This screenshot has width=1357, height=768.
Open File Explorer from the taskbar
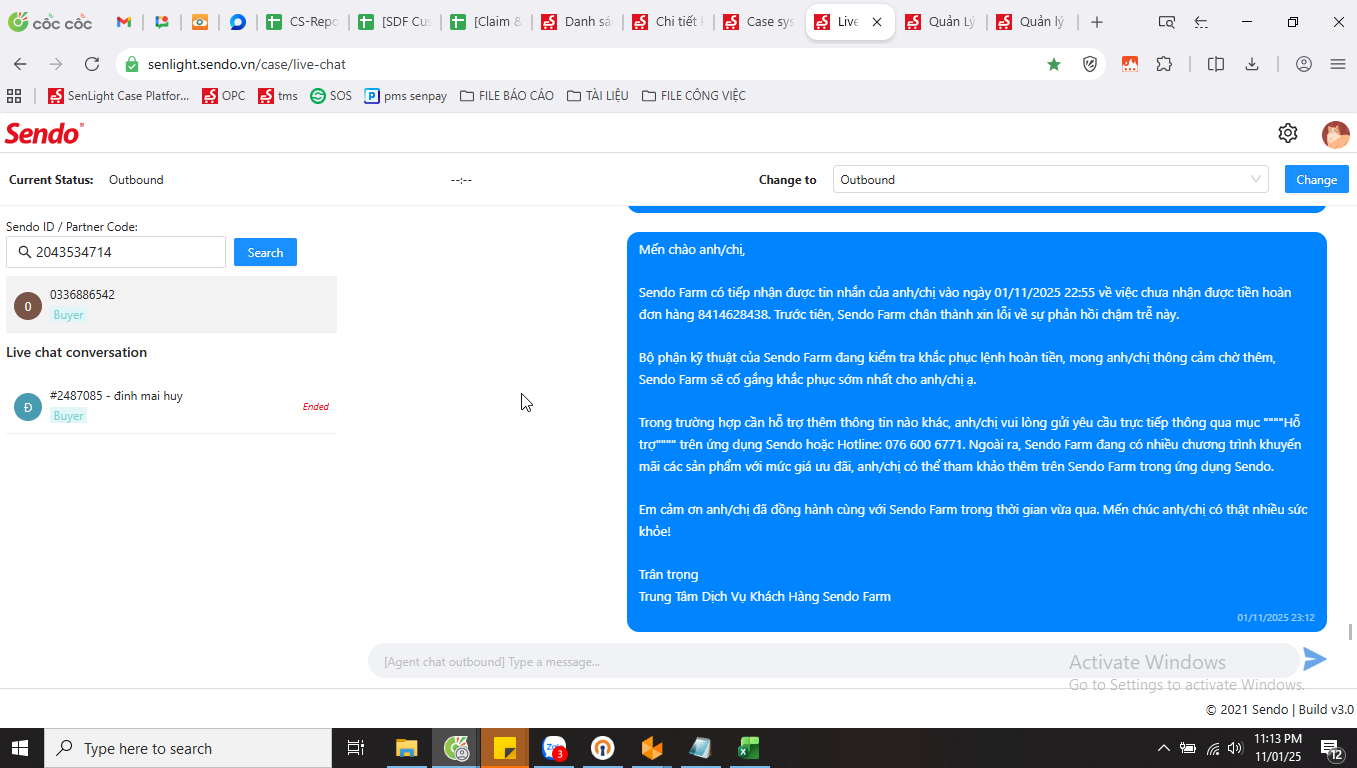click(406, 748)
